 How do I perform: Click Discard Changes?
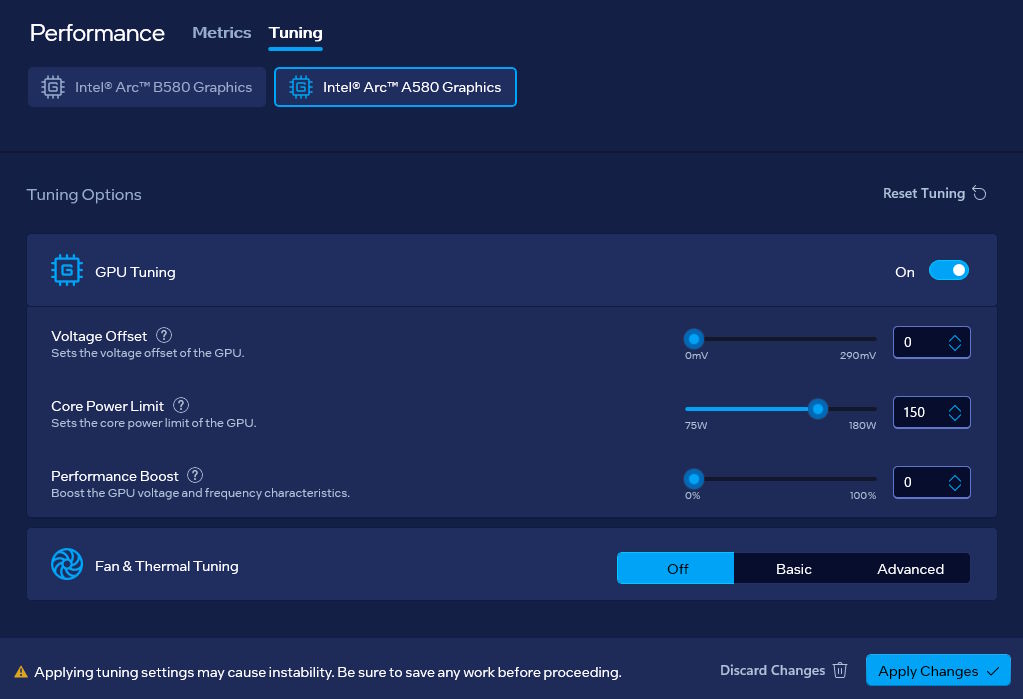tap(784, 670)
